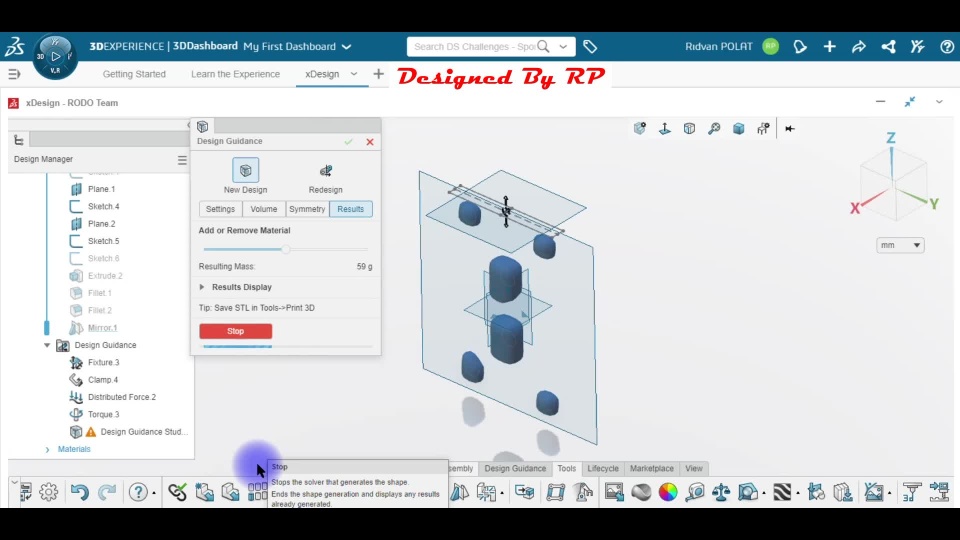
Task: Open bottom toolbar settings gear
Action: tap(48, 492)
